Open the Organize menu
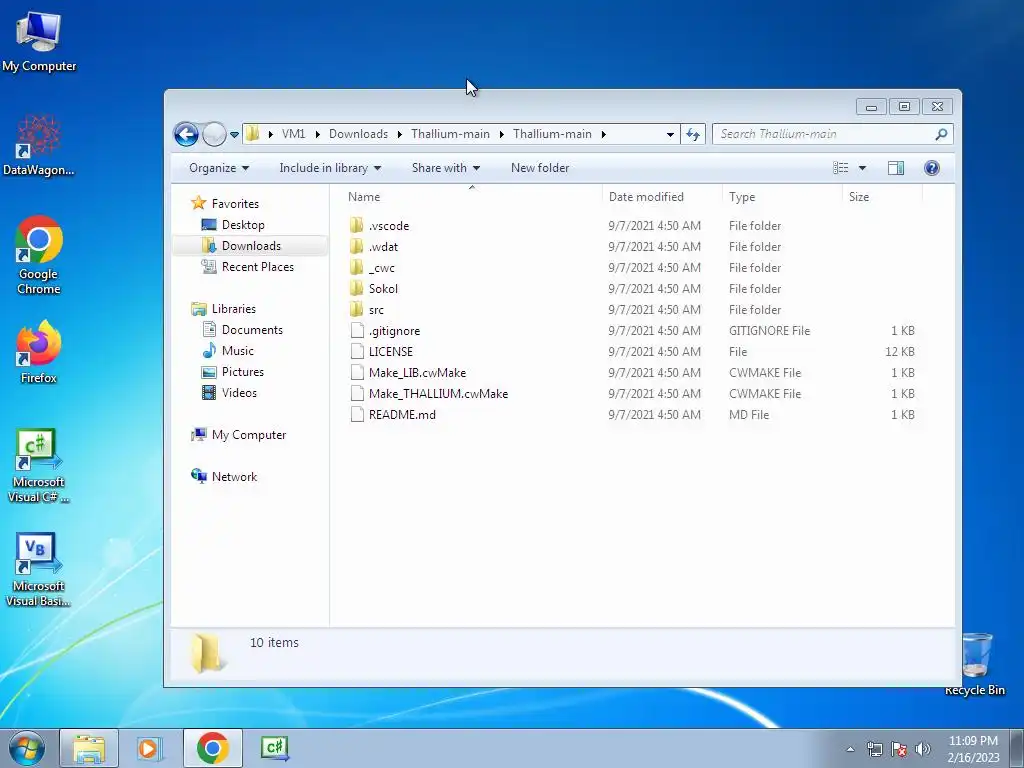Image resolution: width=1024 pixels, height=768 pixels. pos(219,168)
